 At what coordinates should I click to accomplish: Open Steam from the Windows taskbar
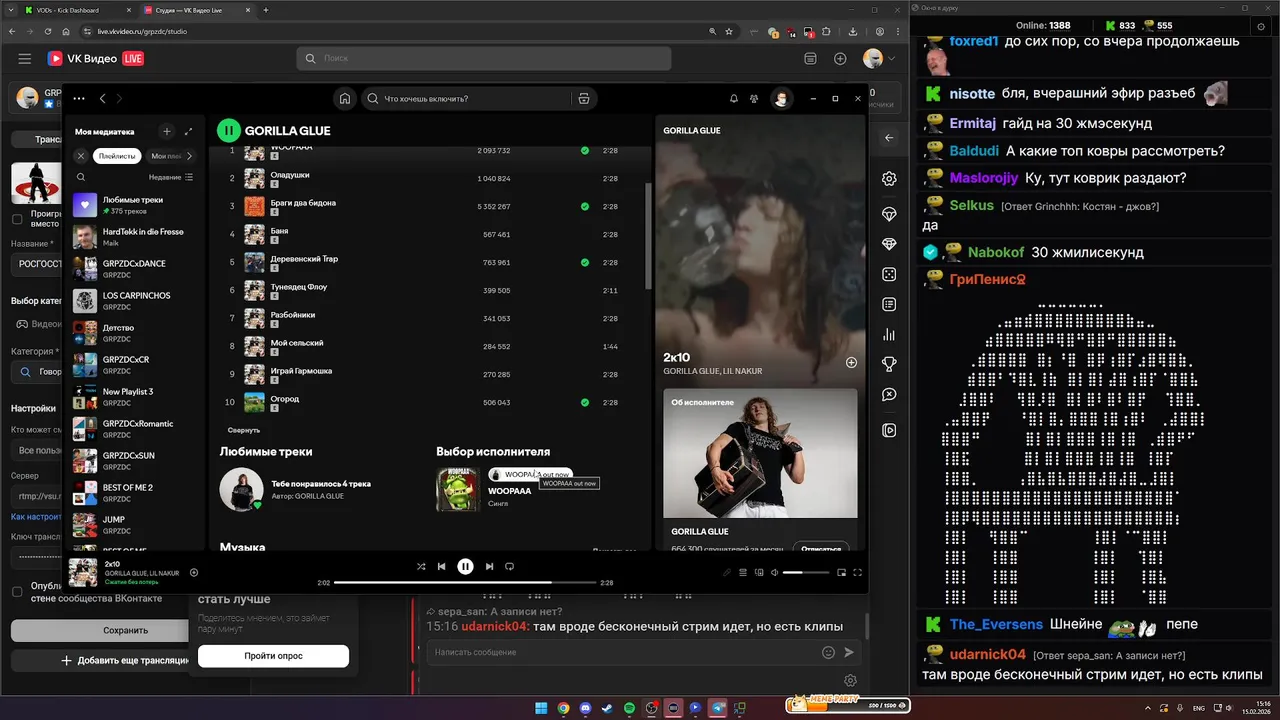[x=607, y=708]
